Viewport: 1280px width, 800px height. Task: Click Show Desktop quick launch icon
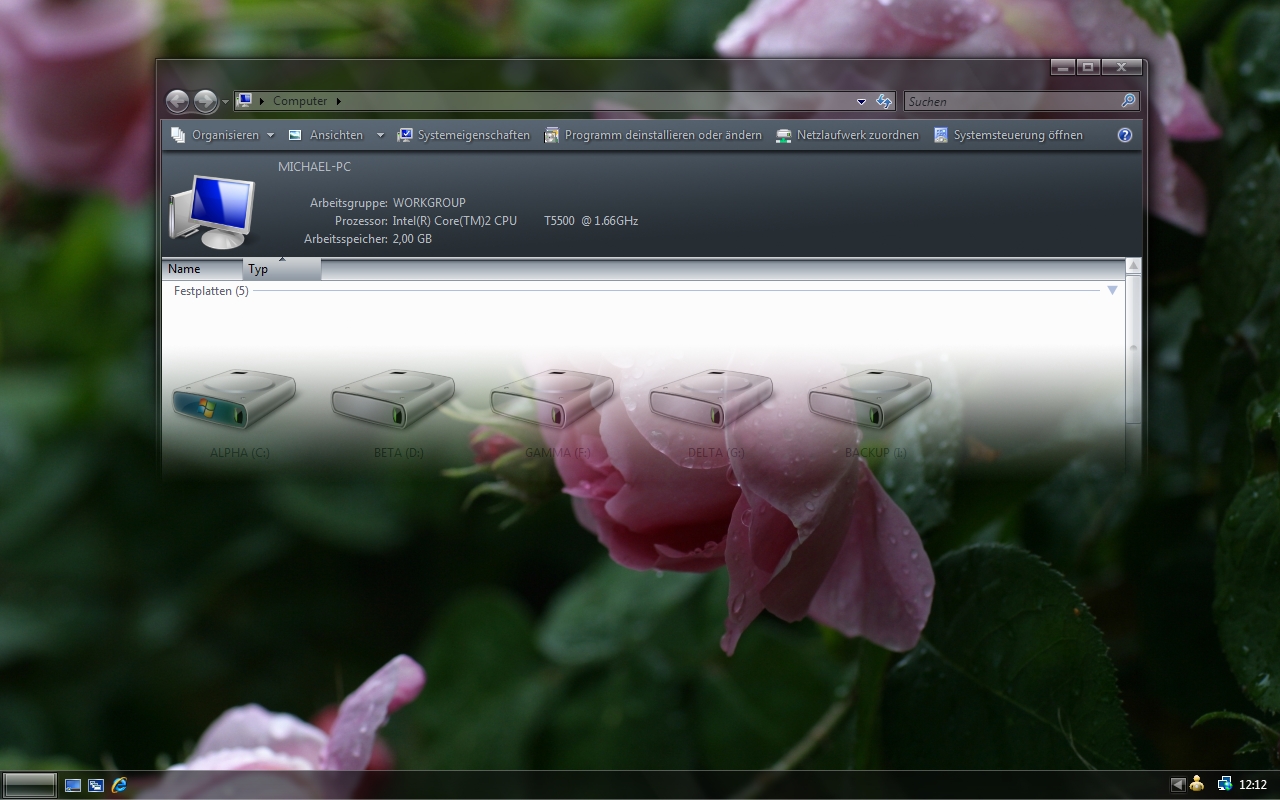(73, 785)
